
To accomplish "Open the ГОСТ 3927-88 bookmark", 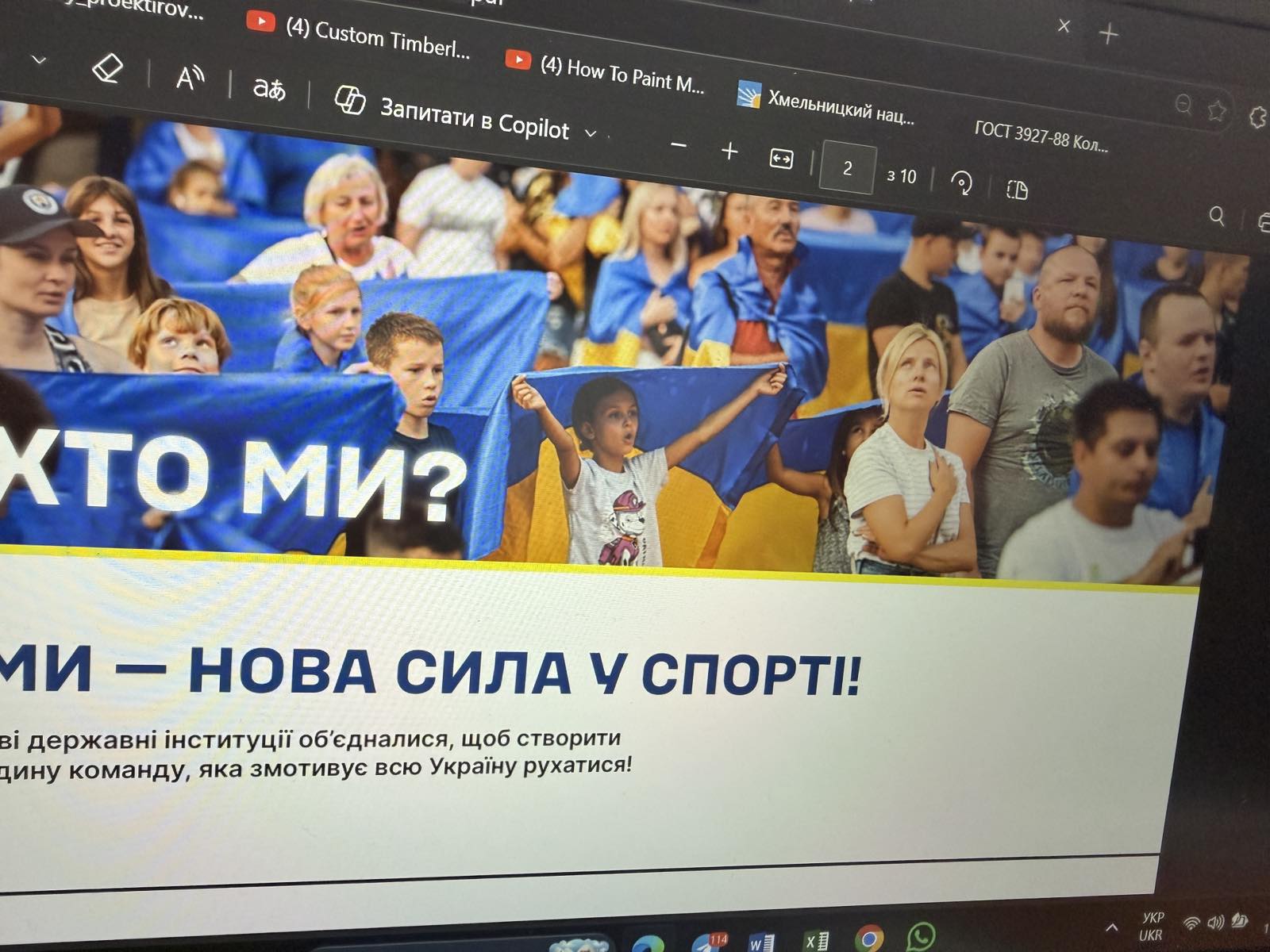I will pos(1040,136).
